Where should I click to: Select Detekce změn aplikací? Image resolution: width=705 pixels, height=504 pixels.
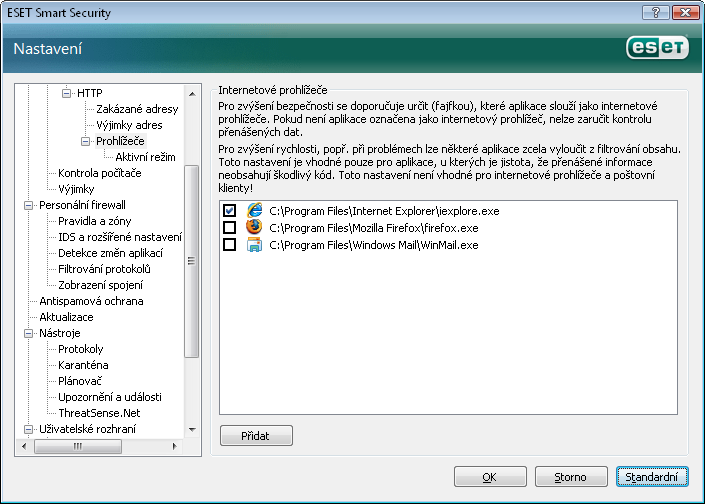[110, 253]
